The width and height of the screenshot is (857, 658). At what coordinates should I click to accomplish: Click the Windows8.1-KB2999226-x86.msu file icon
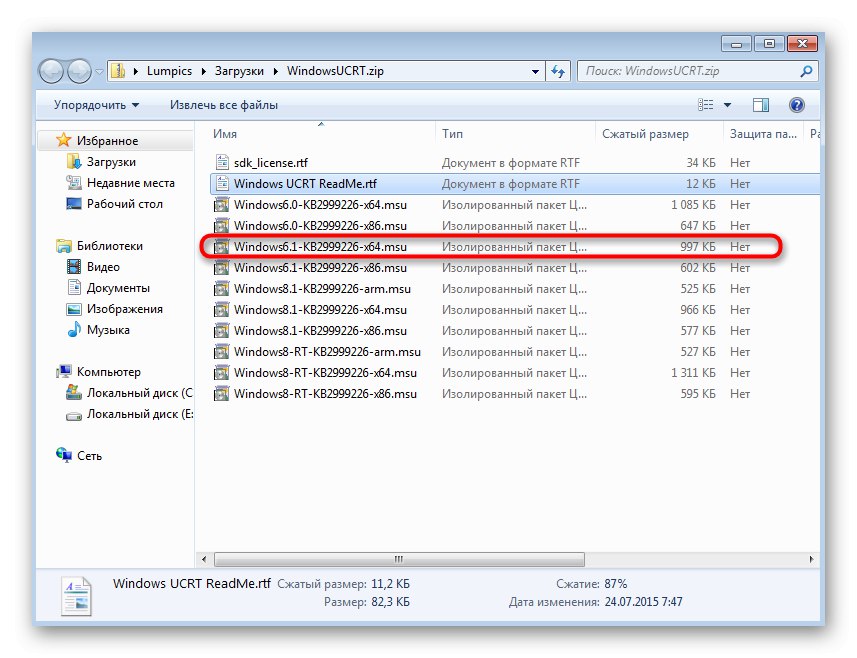(221, 331)
